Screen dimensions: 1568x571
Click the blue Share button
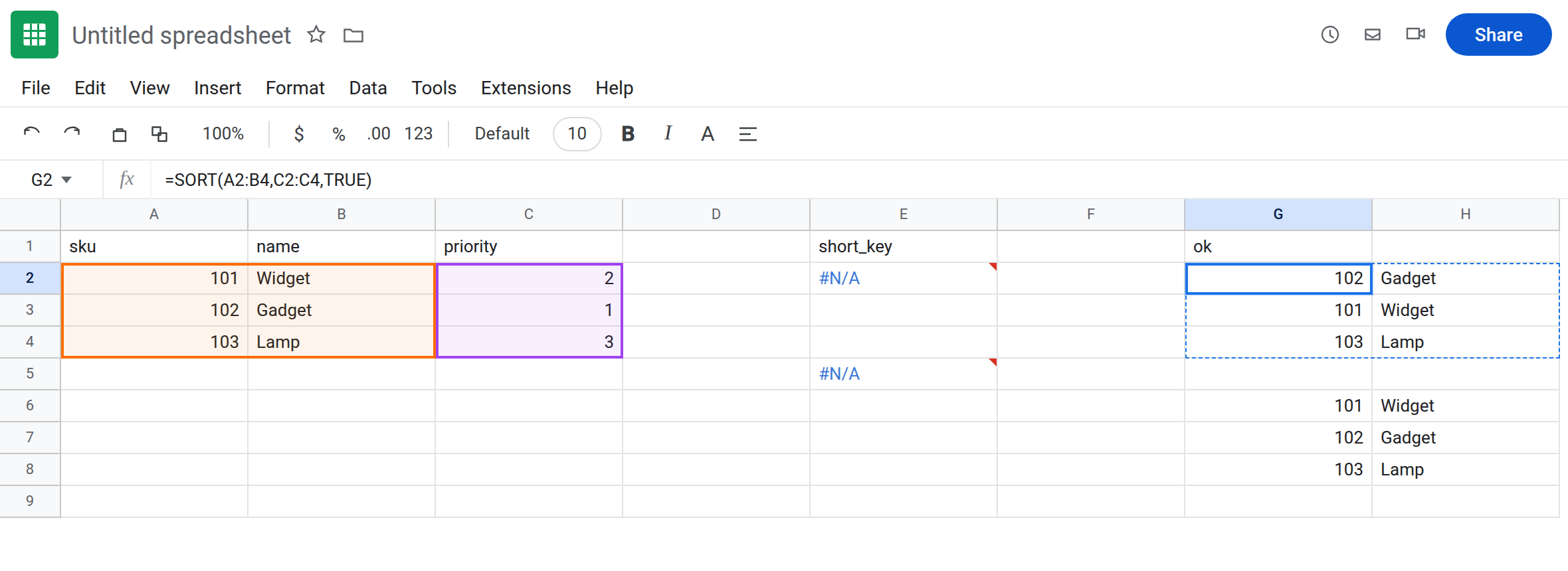click(1499, 35)
